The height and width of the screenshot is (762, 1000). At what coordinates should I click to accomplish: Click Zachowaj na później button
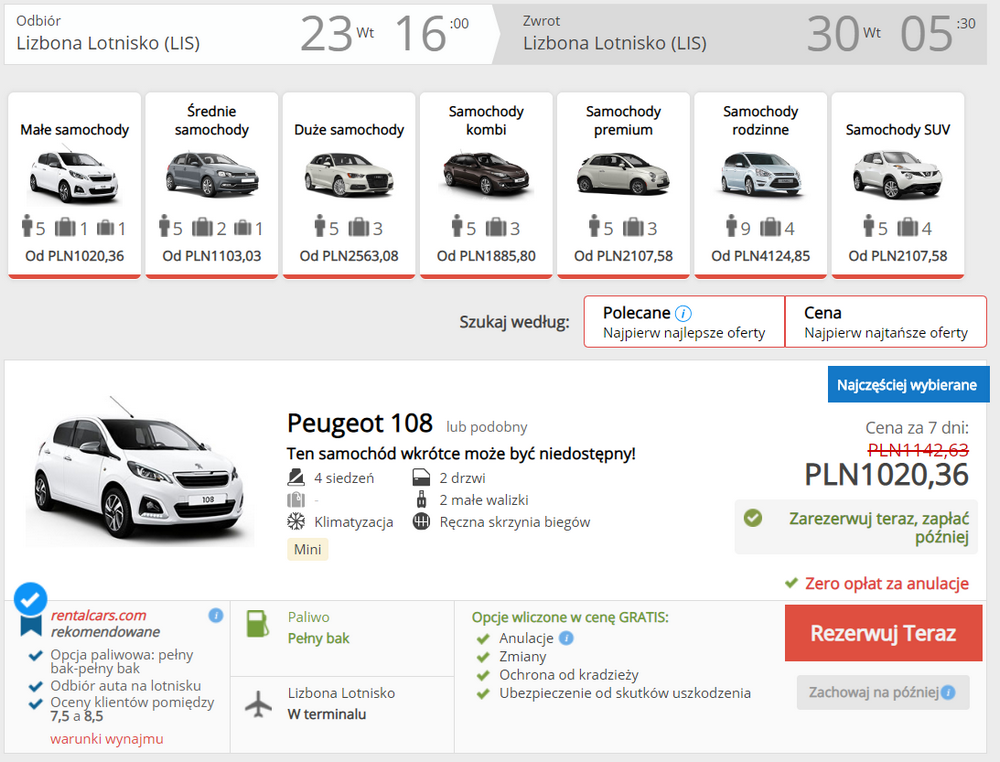click(x=883, y=692)
